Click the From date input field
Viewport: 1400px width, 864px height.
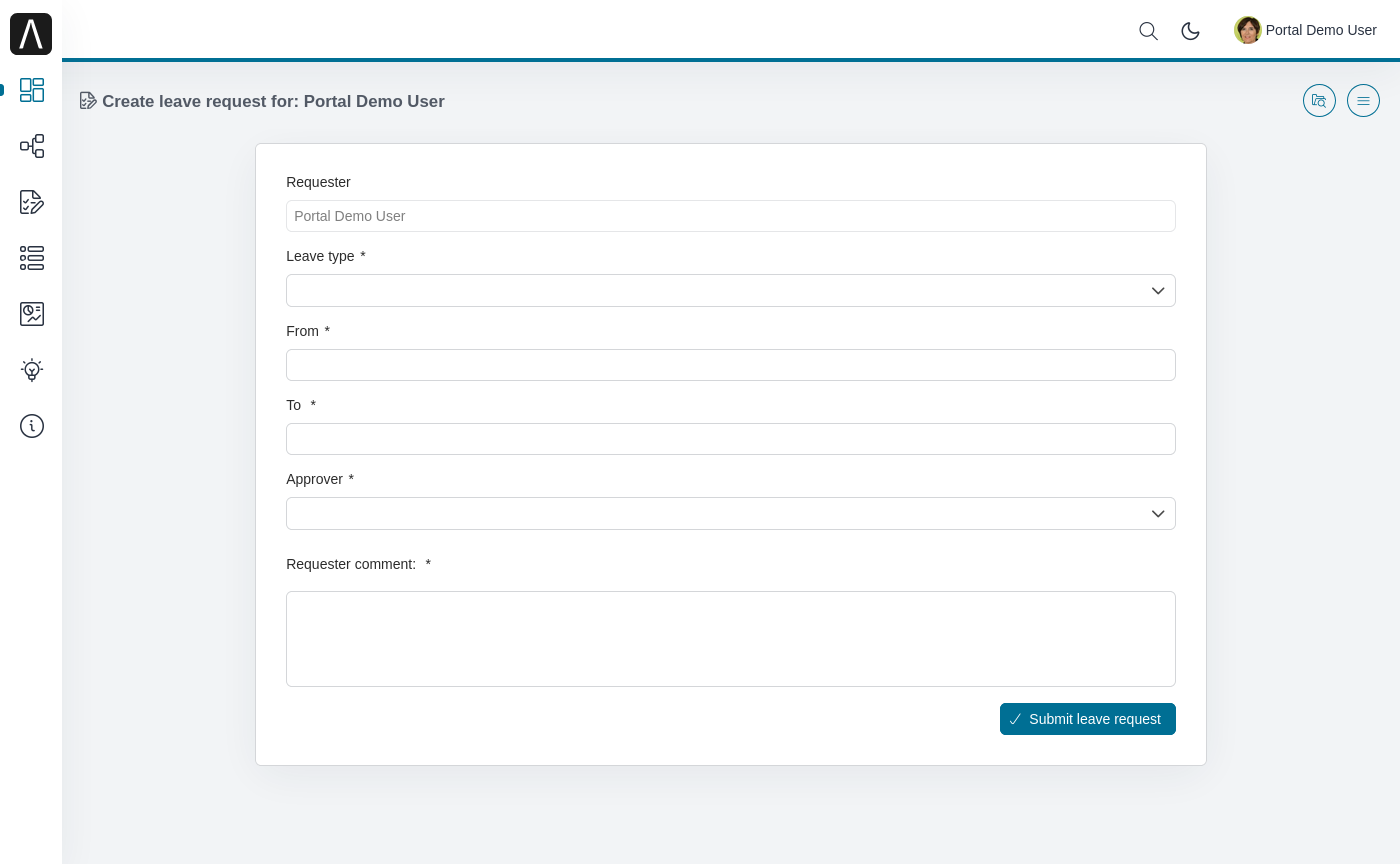pos(730,365)
